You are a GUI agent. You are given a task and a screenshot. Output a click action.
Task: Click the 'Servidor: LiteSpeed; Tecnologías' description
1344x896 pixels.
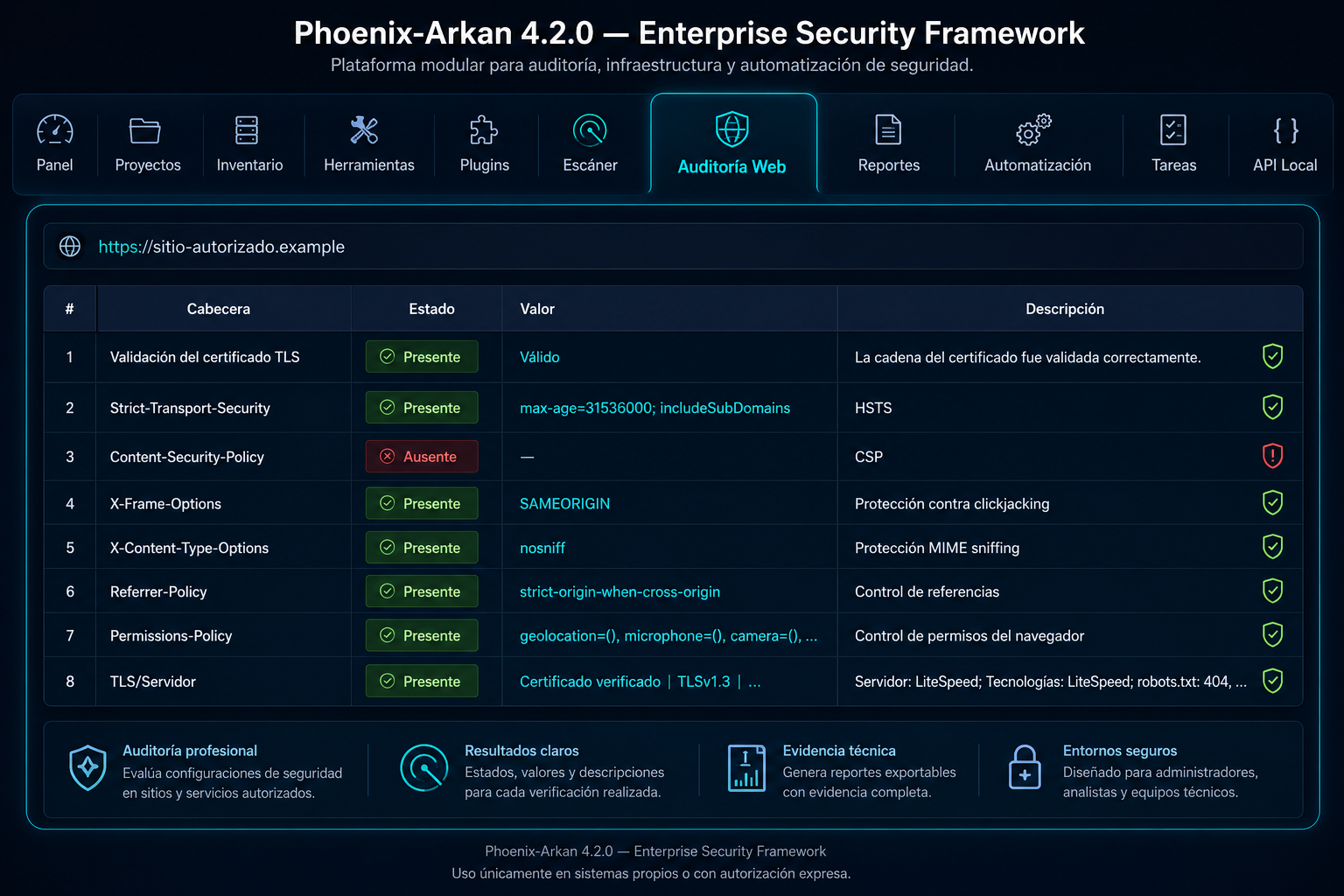coord(1050,682)
